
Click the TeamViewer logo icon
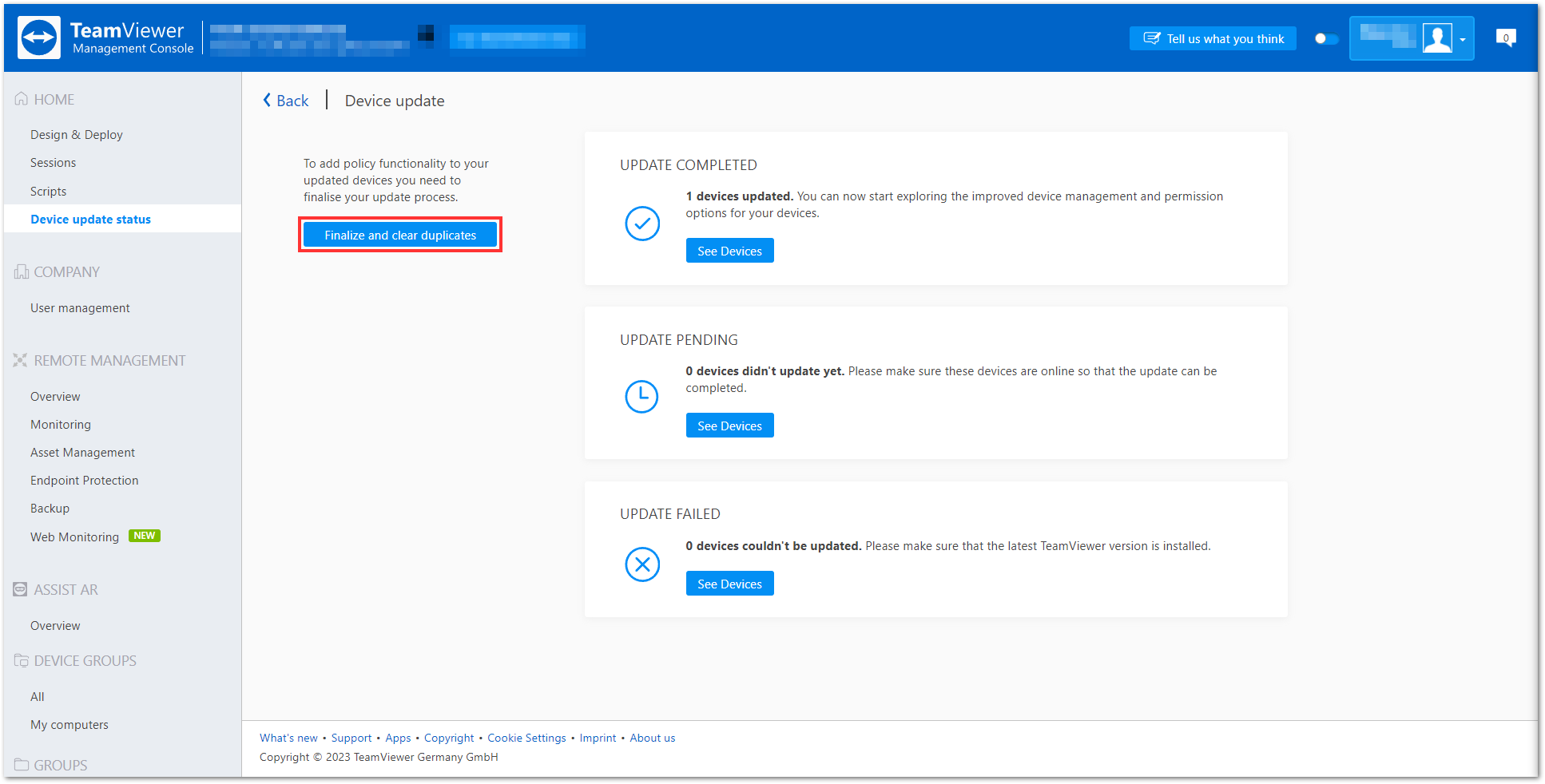(38, 37)
